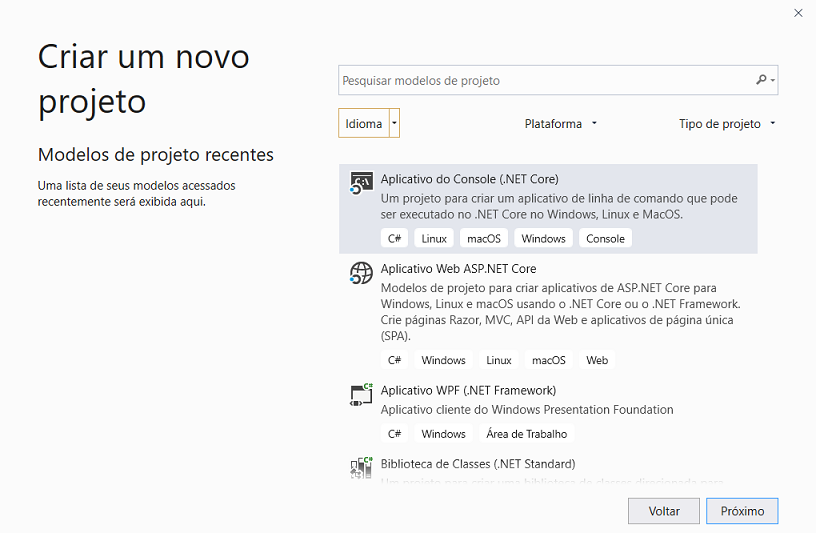Click C# tag under Aplicativo Web ASP.NET Core
This screenshot has height=533, width=816.
click(394, 360)
